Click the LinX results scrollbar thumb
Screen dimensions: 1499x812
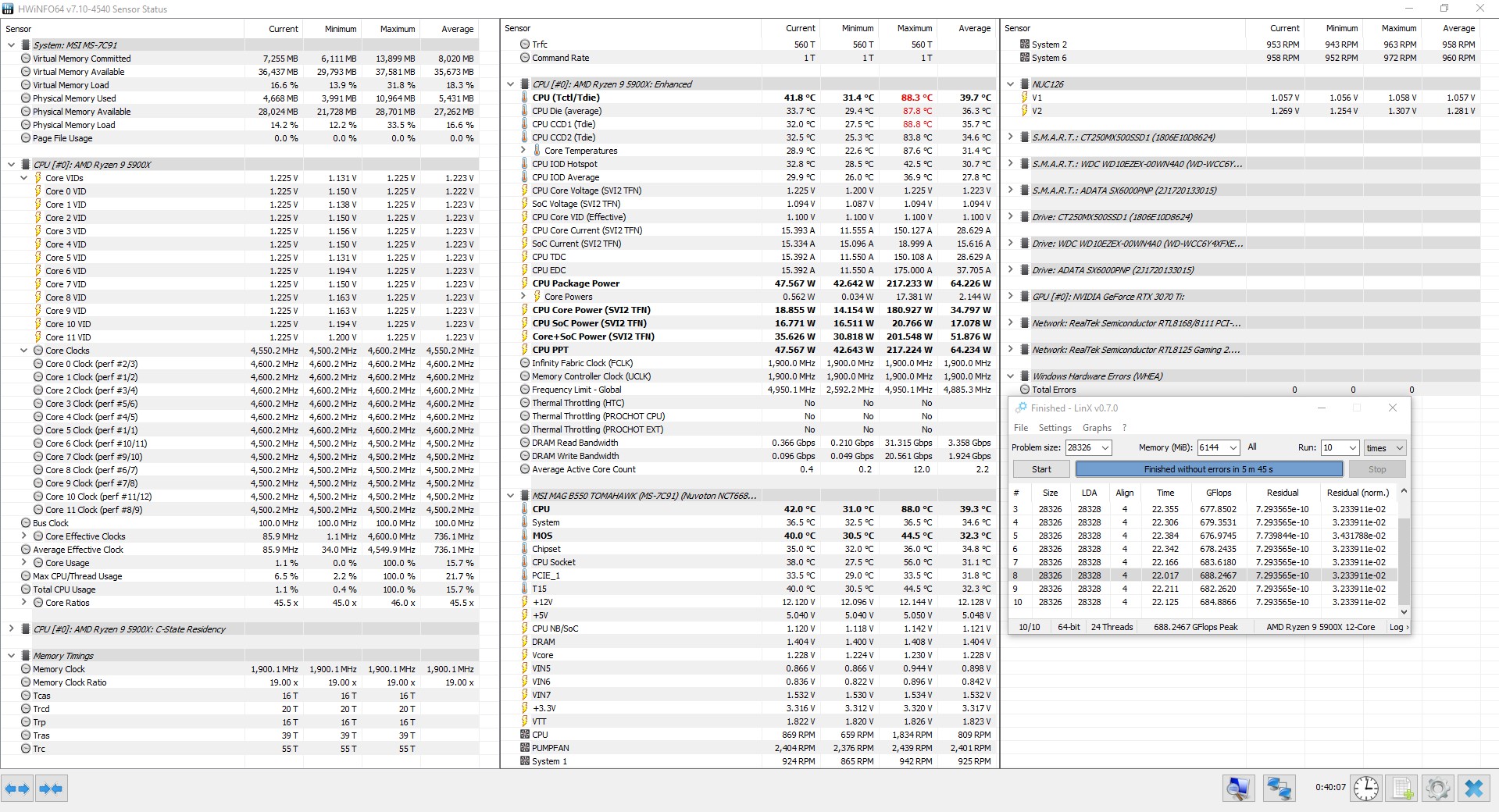pos(1403,561)
